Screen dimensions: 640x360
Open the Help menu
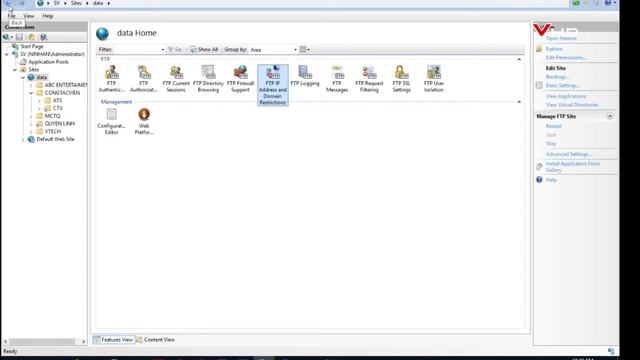(48, 16)
